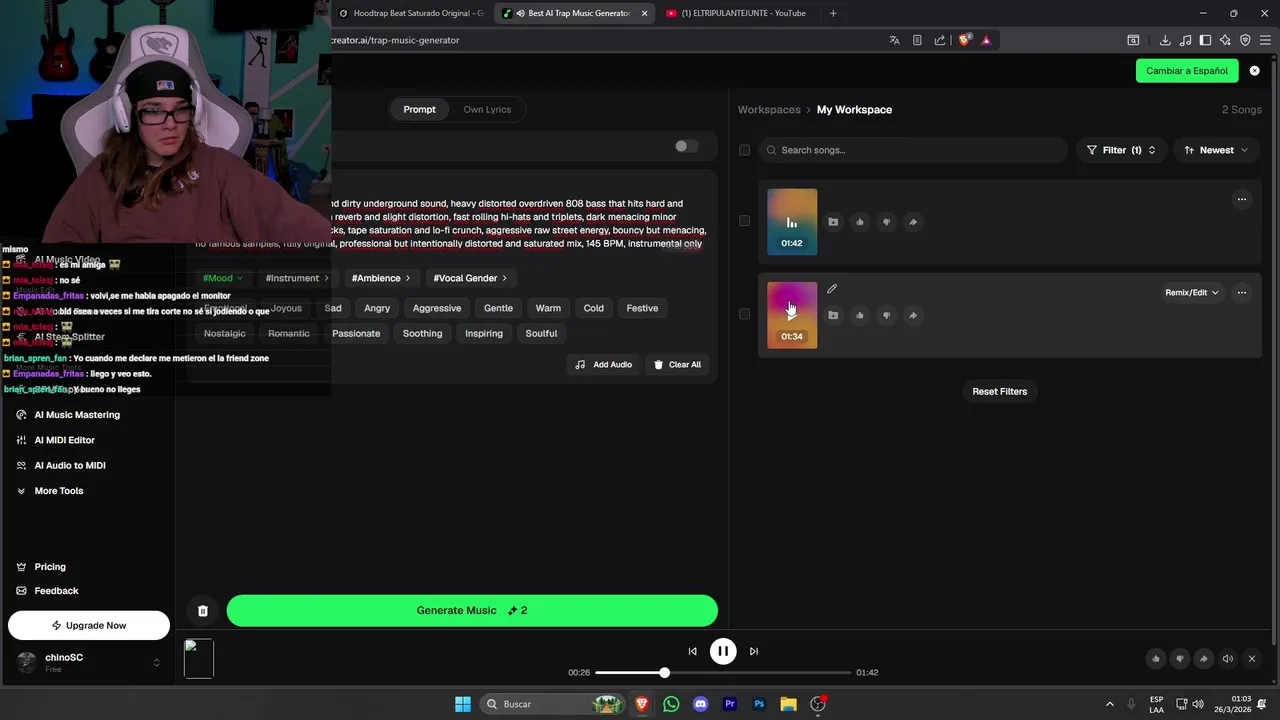The height and width of the screenshot is (720, 1280).
Task: Click the Clear All button
Action: (x=677, y=365)
